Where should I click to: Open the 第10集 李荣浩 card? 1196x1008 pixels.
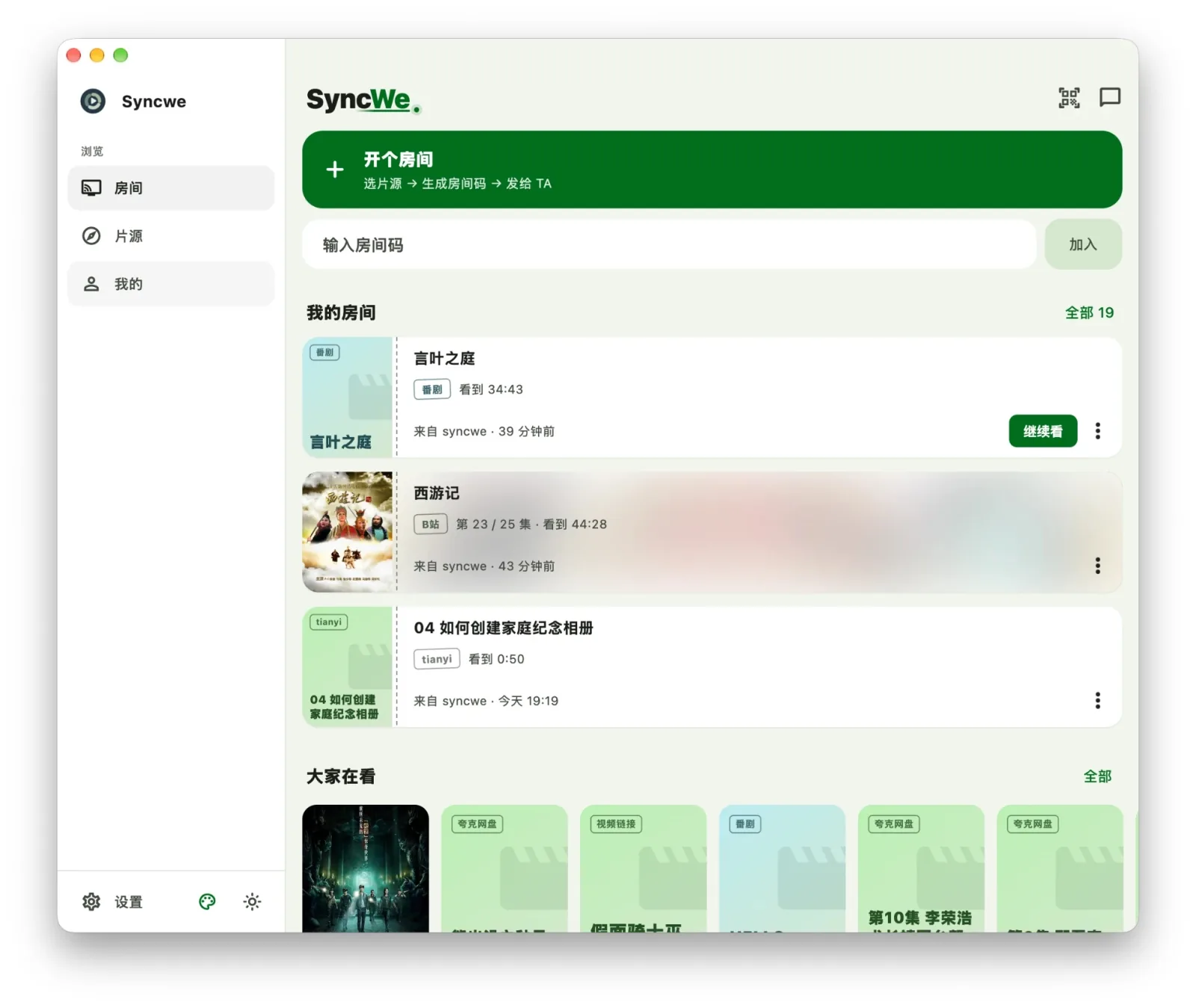pyautogui.click(x=921, y=868)
